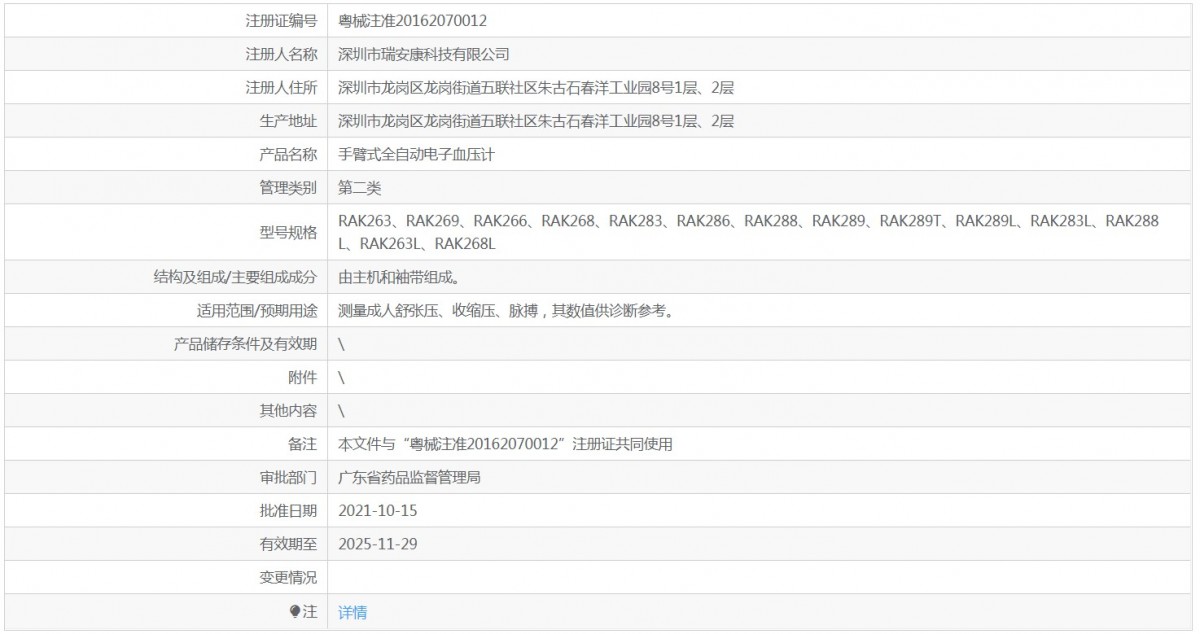Click the address in the 生产地址 row

pos(536,121)
